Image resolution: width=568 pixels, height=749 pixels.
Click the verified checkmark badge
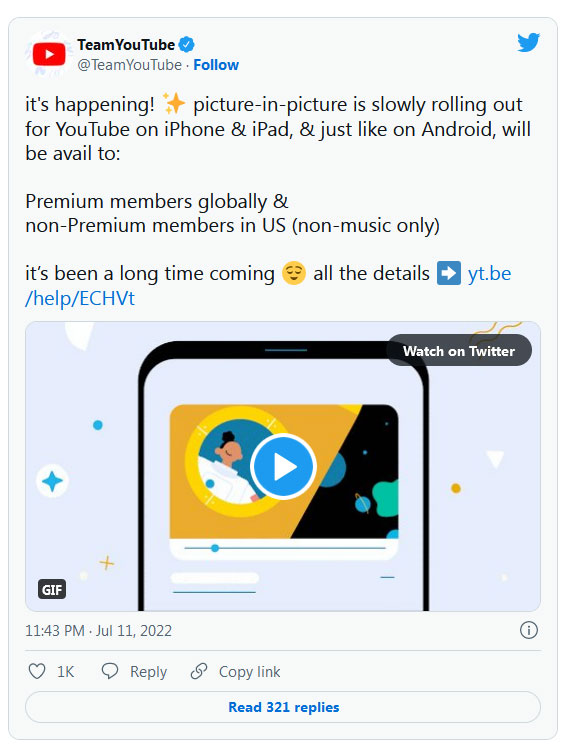pyautogui.click(x=186, y=45)
